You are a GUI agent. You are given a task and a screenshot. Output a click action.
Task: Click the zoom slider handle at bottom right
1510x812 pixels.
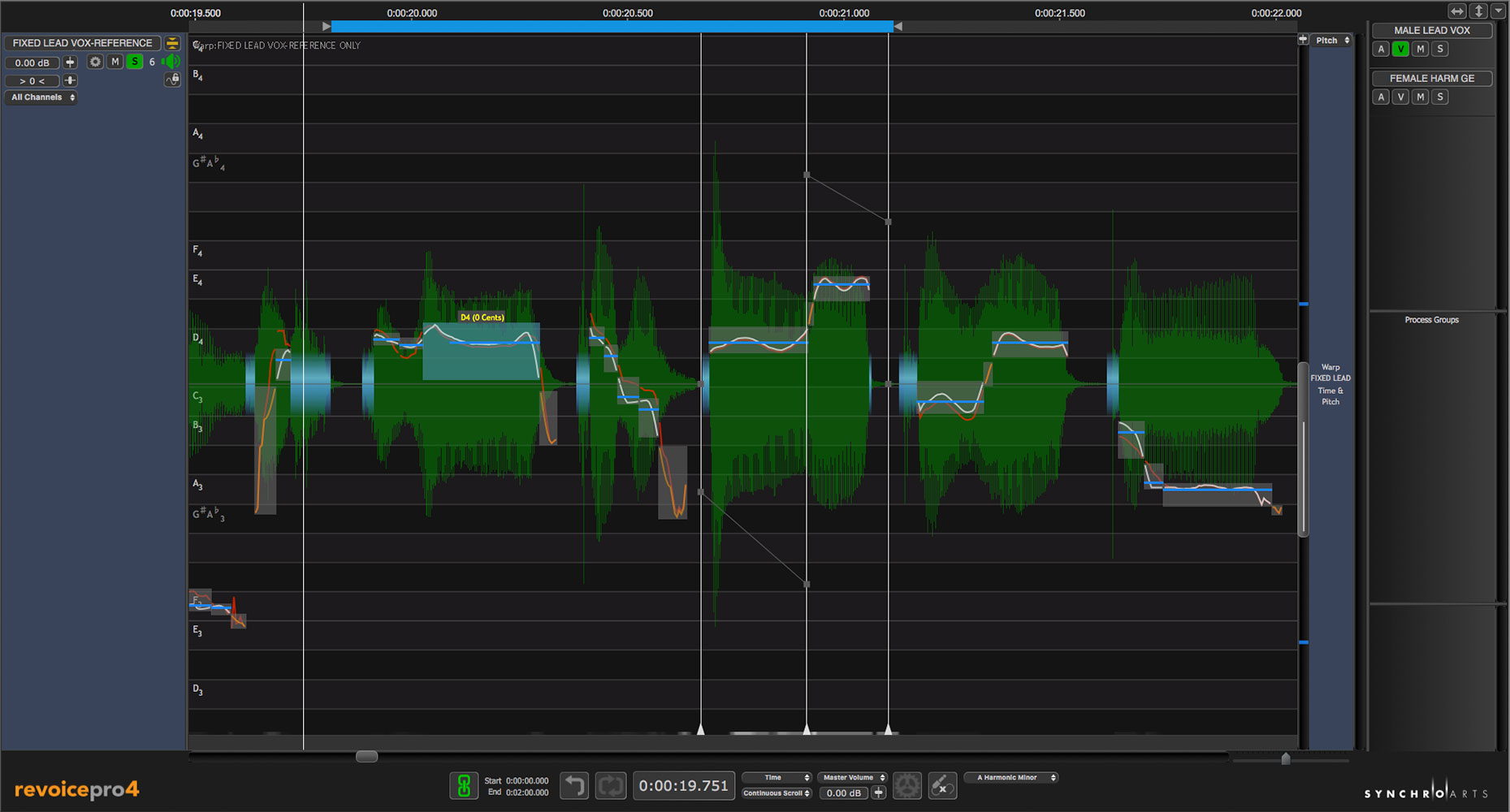(x=1285, y=759)
